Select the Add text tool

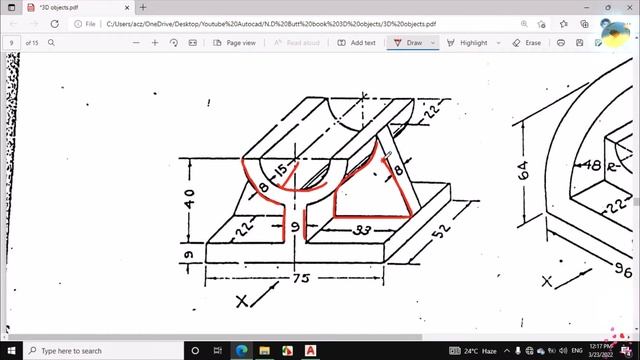[356, 42]
